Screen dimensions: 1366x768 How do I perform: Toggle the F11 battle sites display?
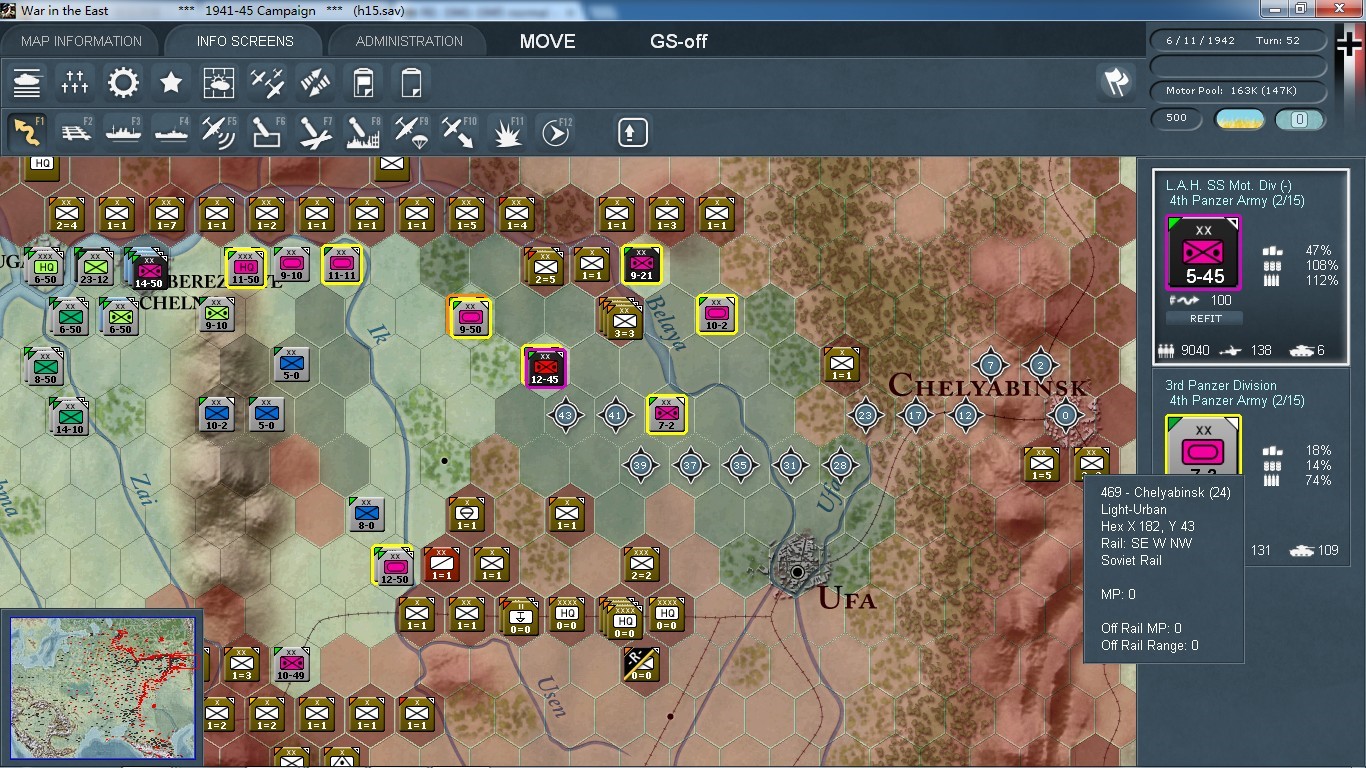coord(507,132)
